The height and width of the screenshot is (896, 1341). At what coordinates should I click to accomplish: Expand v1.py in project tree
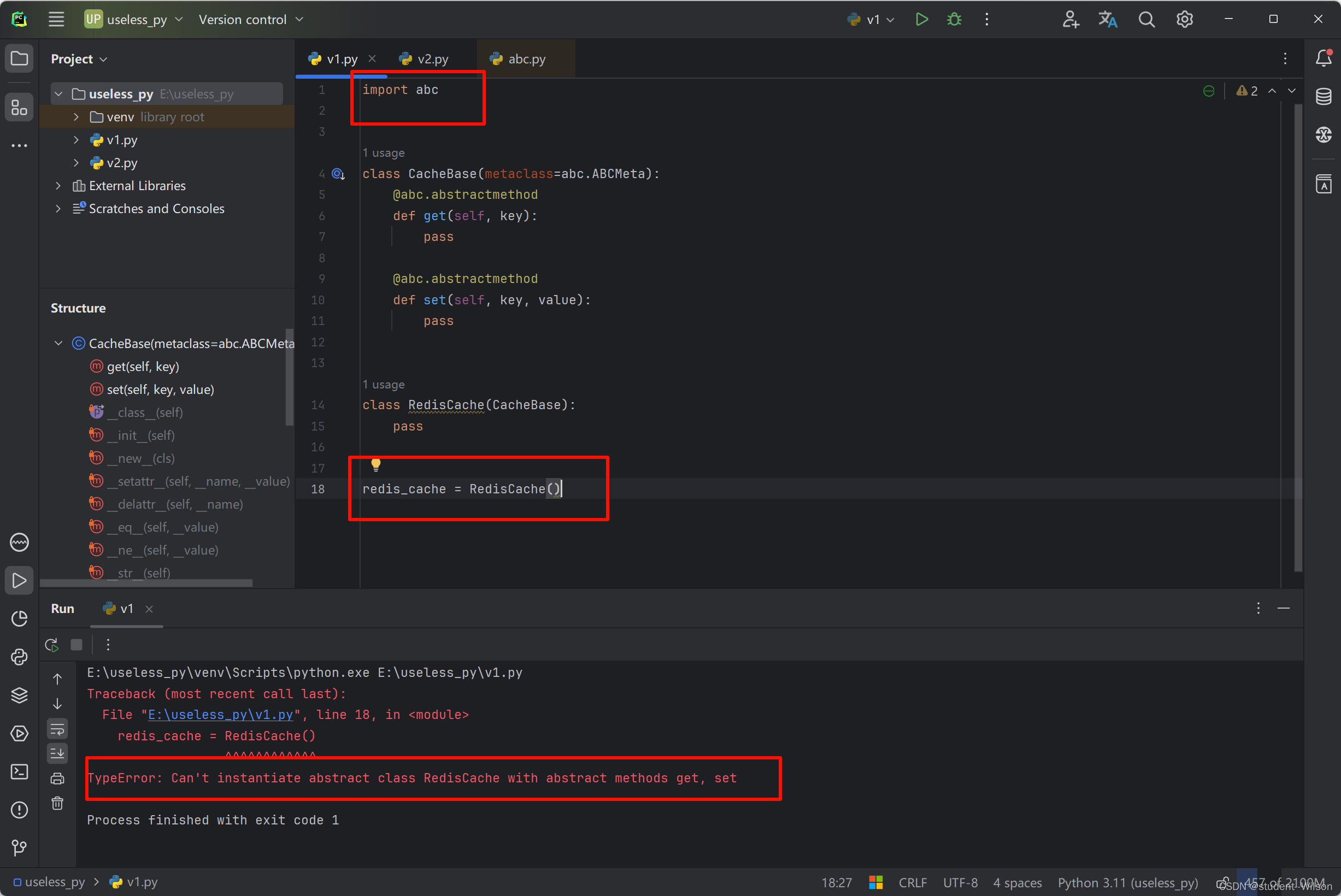pyautogui.click(x=76, y=139)
